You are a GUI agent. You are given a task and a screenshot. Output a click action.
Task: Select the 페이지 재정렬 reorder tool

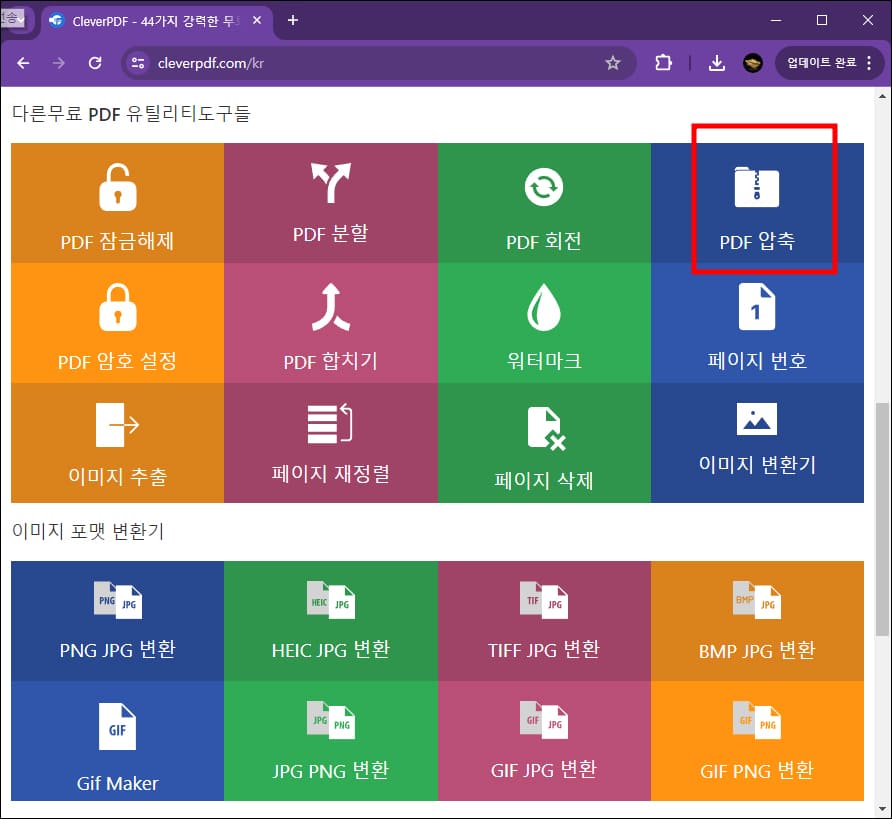(330, 442)
